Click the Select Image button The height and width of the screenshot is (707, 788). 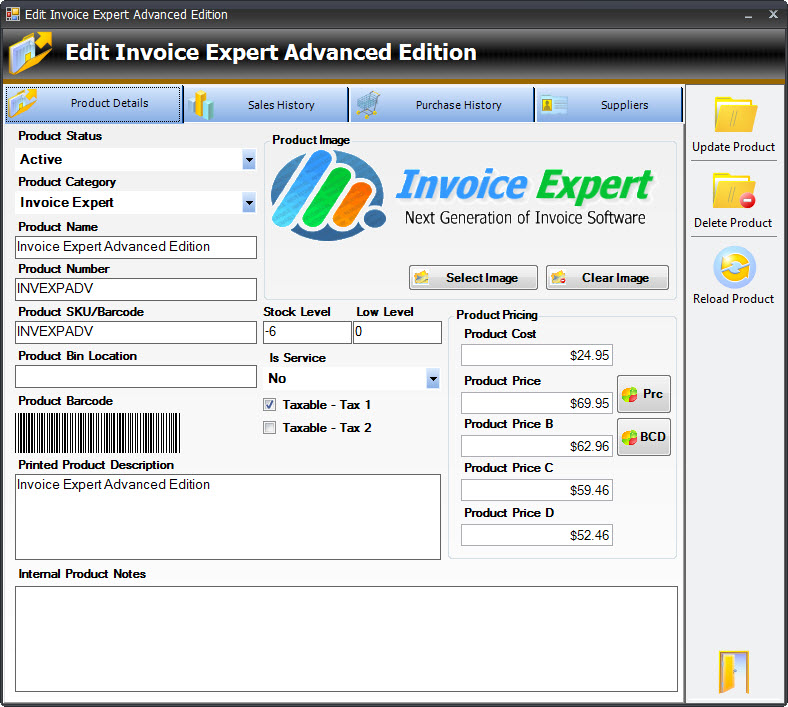(473, 278)
